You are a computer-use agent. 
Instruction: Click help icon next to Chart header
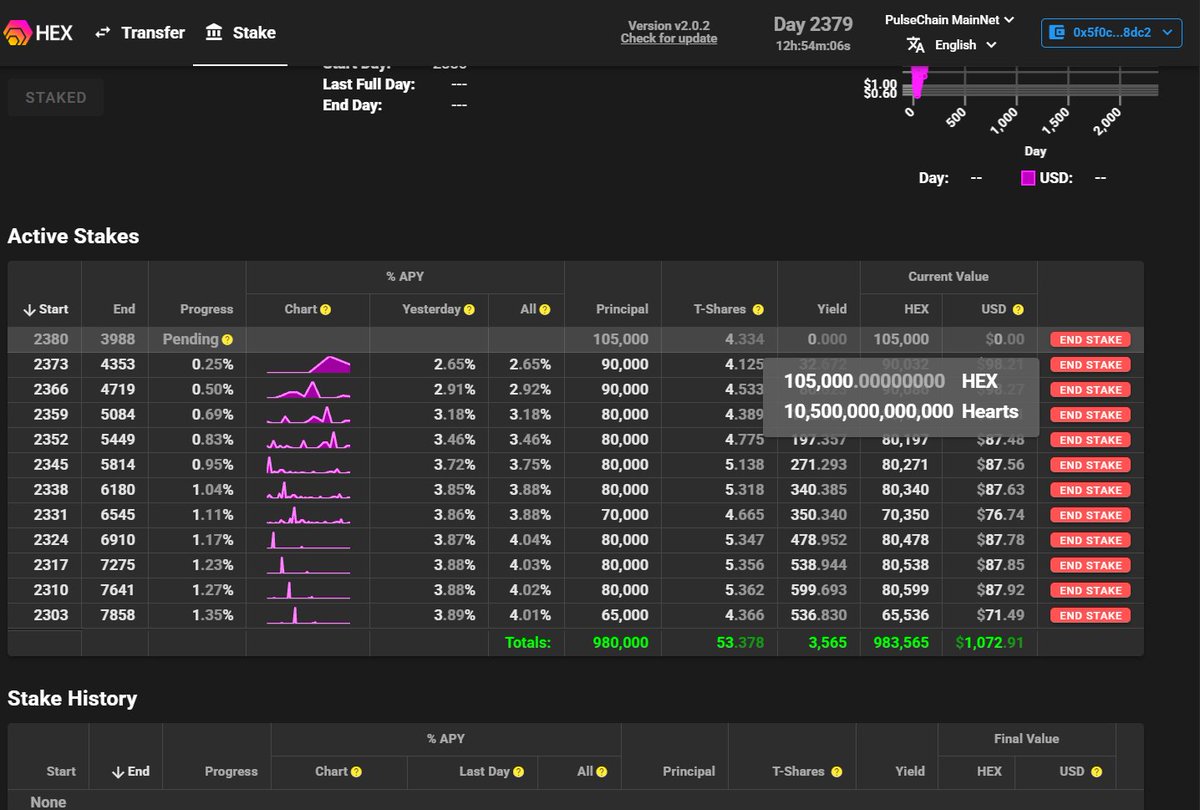tap(325, 310)
